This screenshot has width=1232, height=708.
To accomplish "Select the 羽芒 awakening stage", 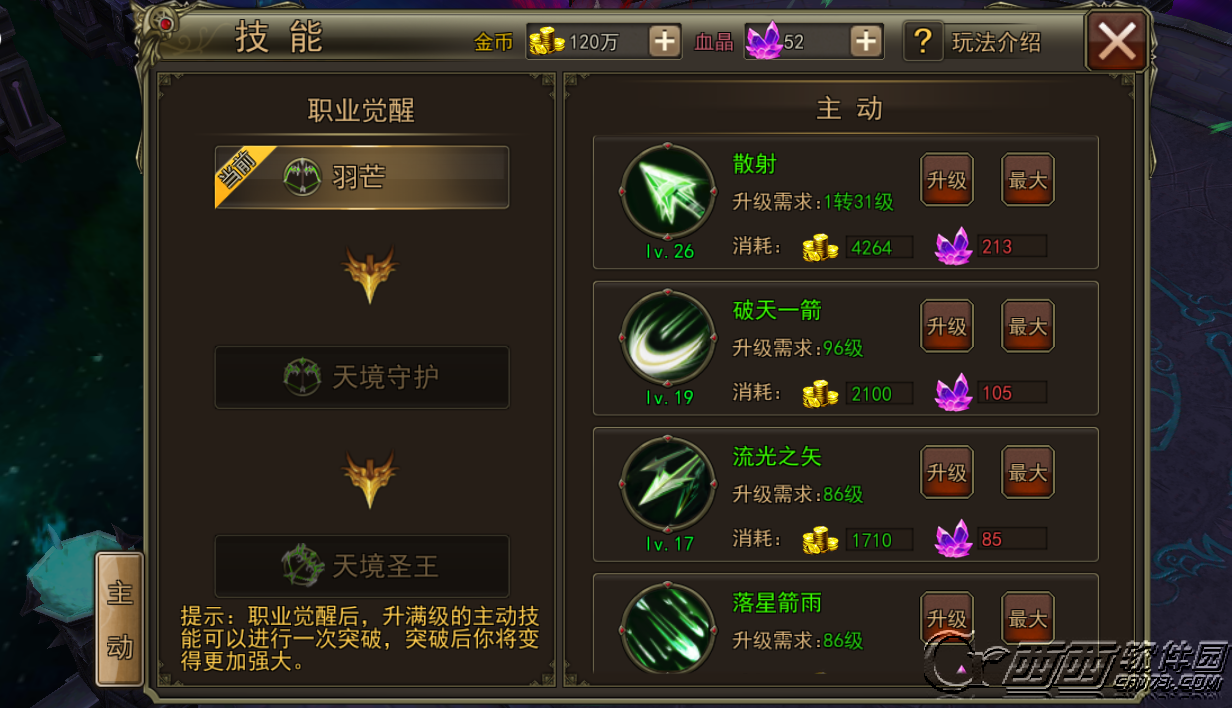I will pos(362,177).
